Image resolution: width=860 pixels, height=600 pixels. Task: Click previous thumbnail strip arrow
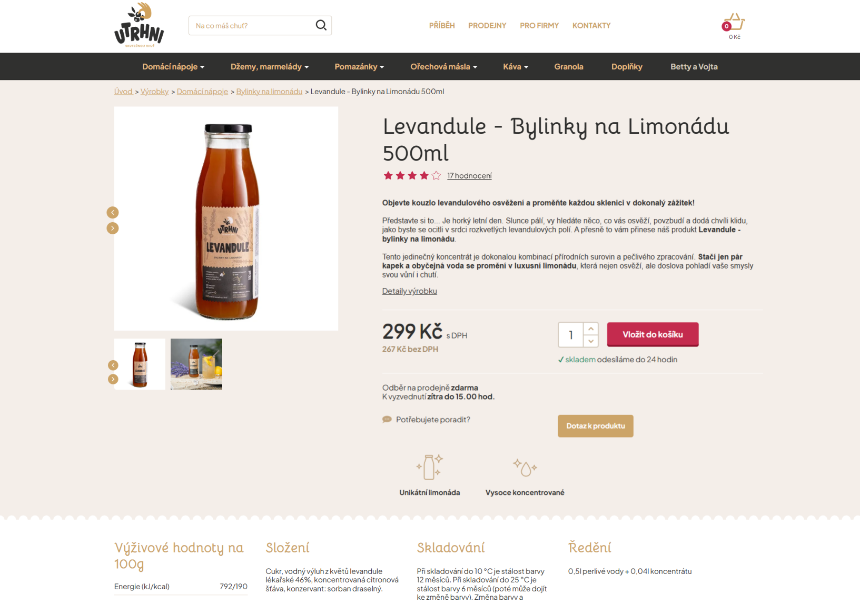(x=113, y=365)
